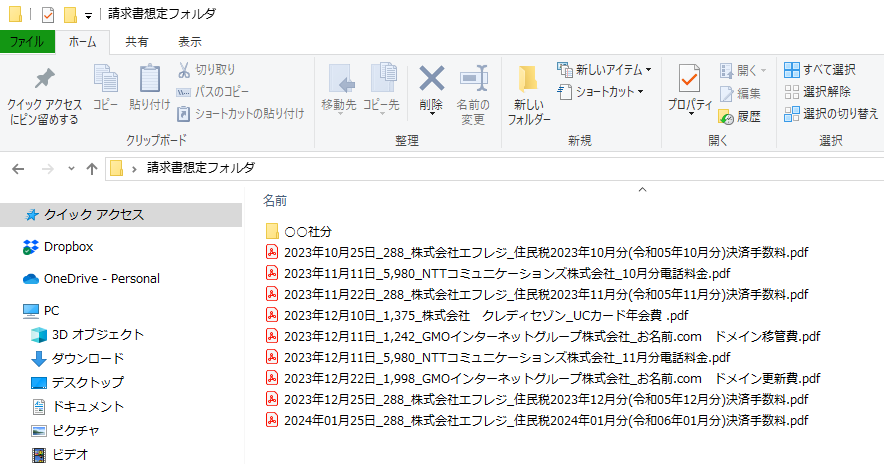Go back with the left arrow

tap(18, 169)
